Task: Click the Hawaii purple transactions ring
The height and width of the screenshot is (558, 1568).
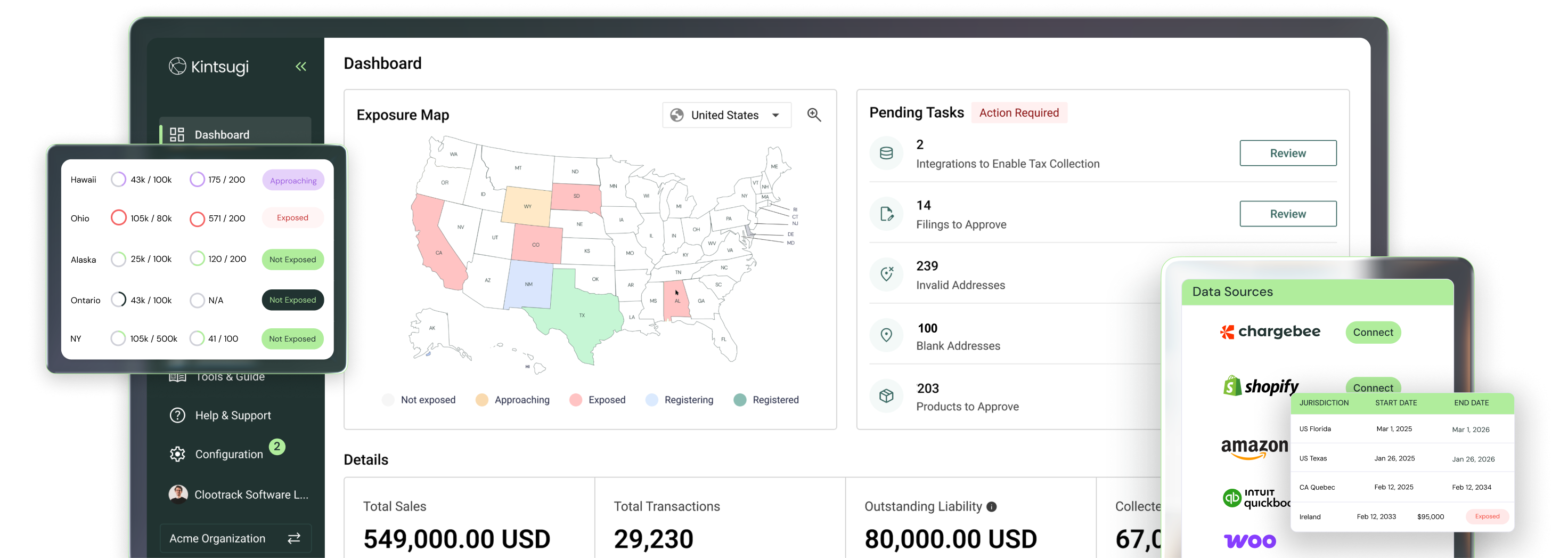Action: click(x=197, y=180)
